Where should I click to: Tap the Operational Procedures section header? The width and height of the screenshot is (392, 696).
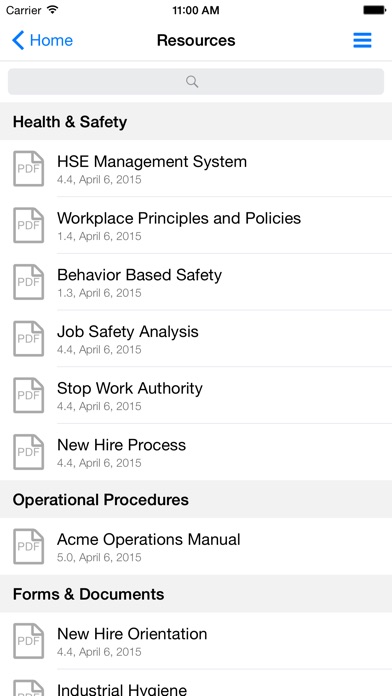tap(196, 499)
